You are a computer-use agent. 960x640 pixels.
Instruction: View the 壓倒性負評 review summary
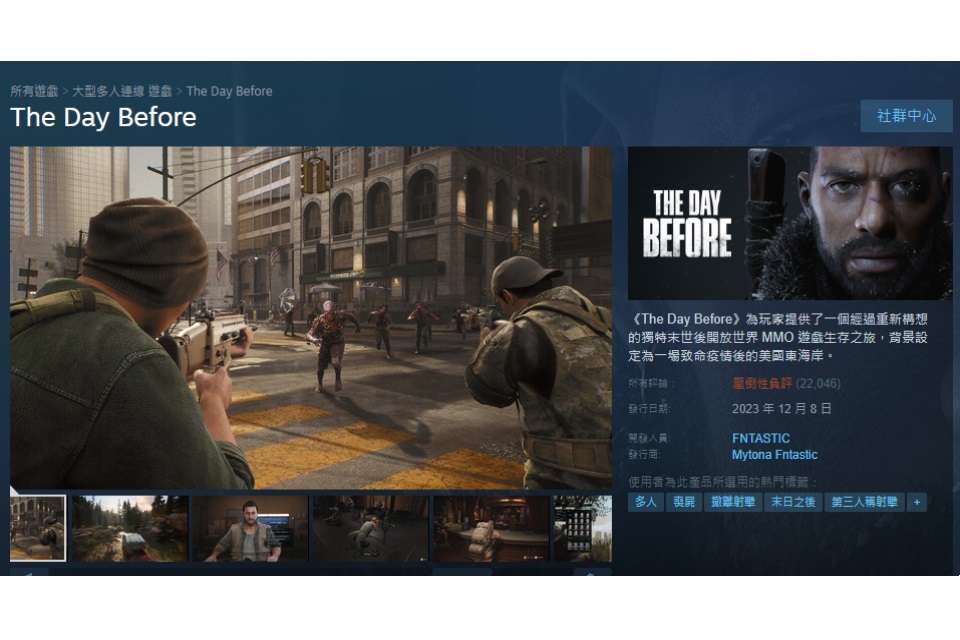click(x=762, y=383)
